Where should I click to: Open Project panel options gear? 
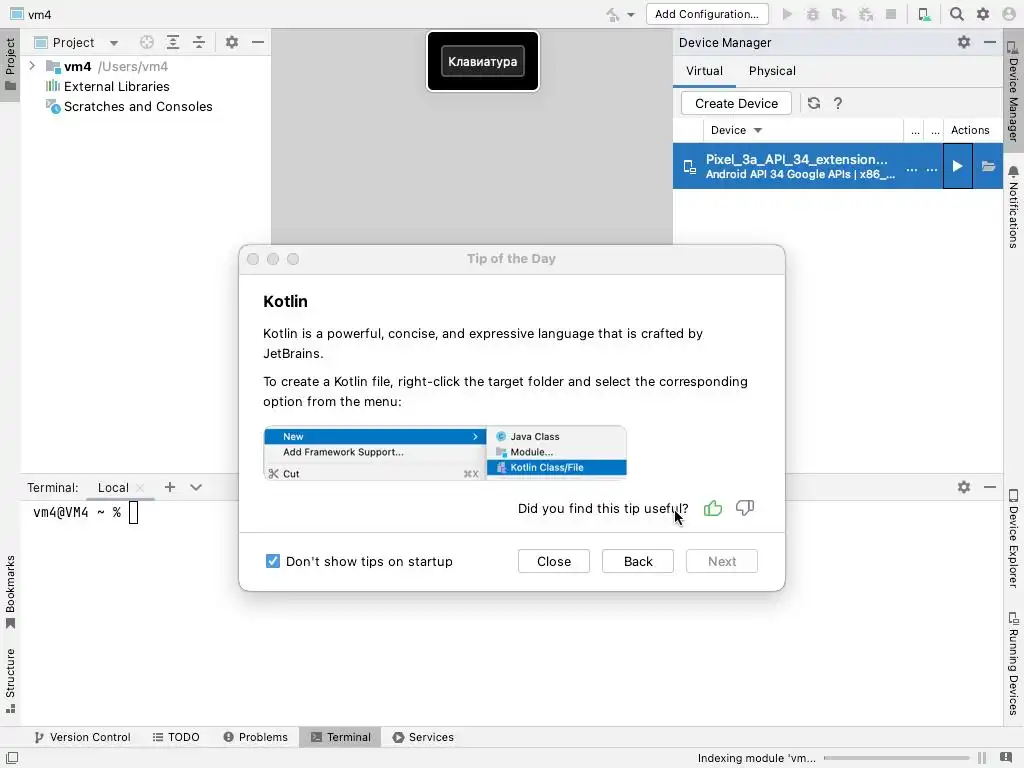tap(232, 42)
